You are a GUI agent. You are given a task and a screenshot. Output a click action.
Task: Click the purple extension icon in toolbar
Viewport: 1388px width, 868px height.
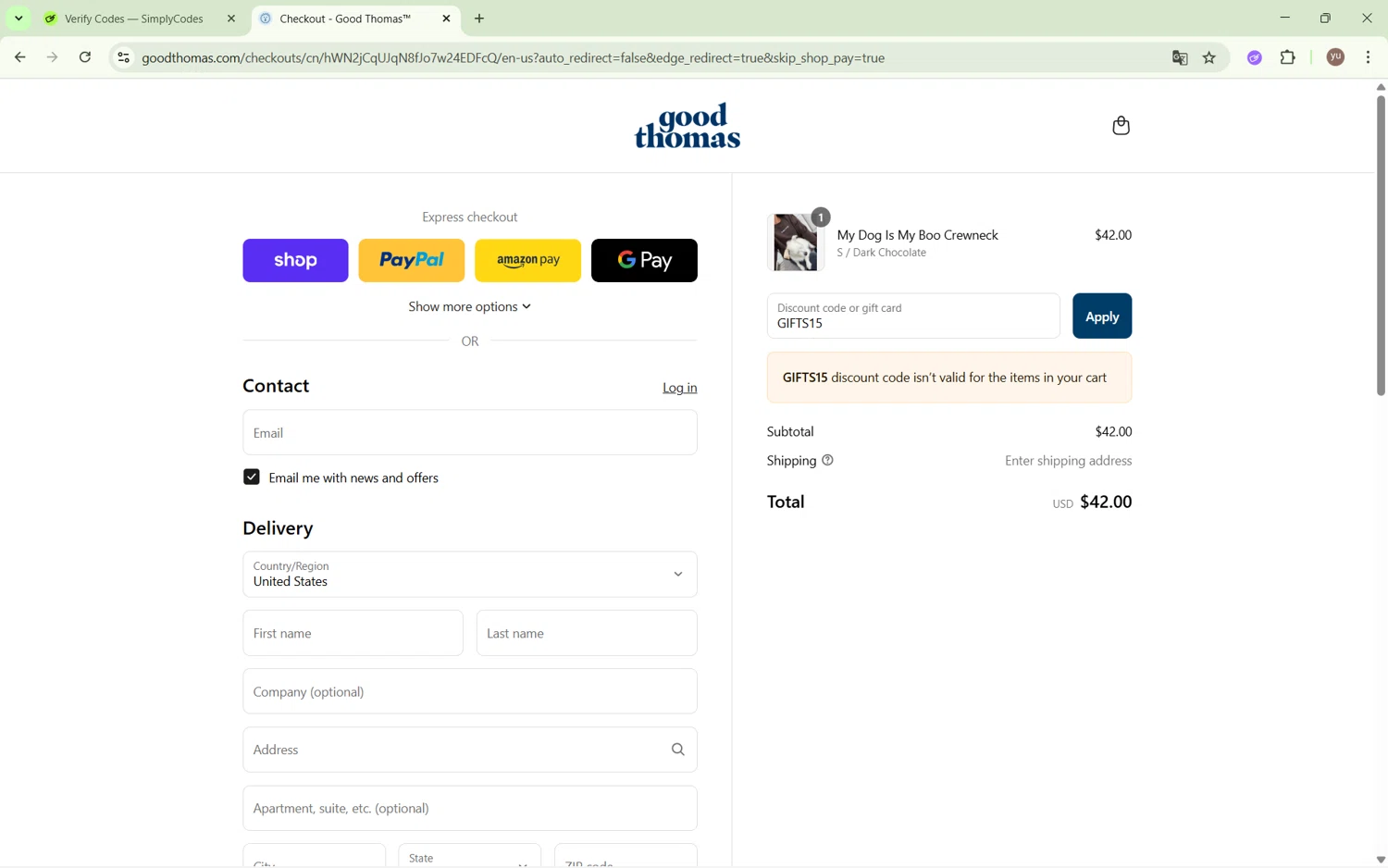pyautogui.click(x=1254, y=57)
